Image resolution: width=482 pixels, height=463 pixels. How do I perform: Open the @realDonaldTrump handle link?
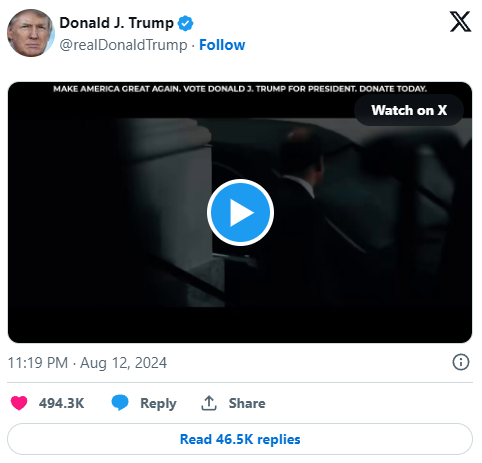click(123, 45)
